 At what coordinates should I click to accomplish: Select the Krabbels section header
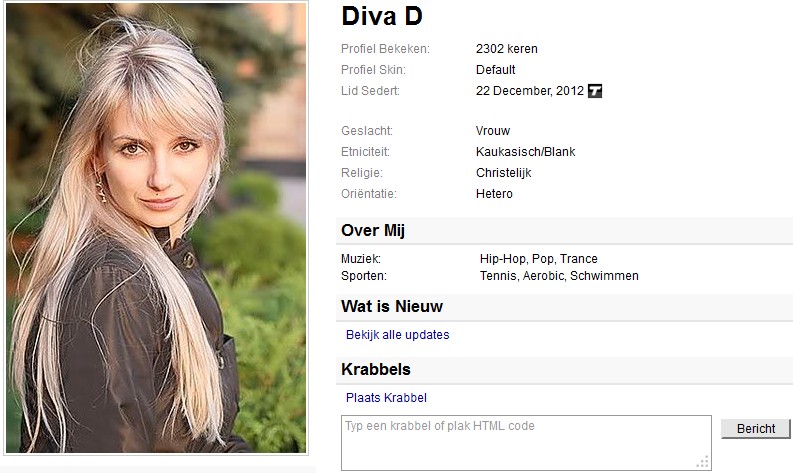[564, 370]
